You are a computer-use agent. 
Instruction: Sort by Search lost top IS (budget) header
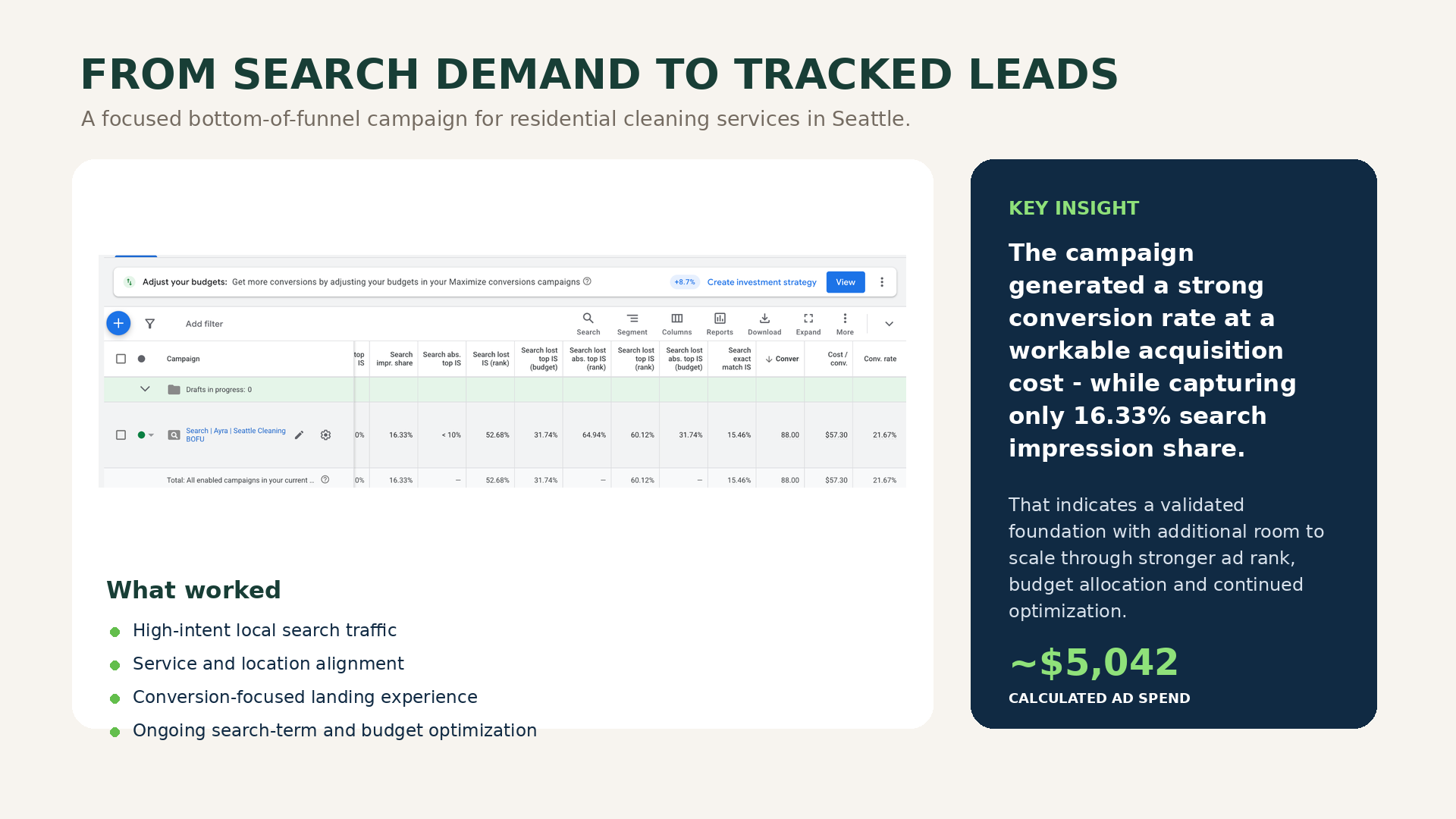[539, 359]
